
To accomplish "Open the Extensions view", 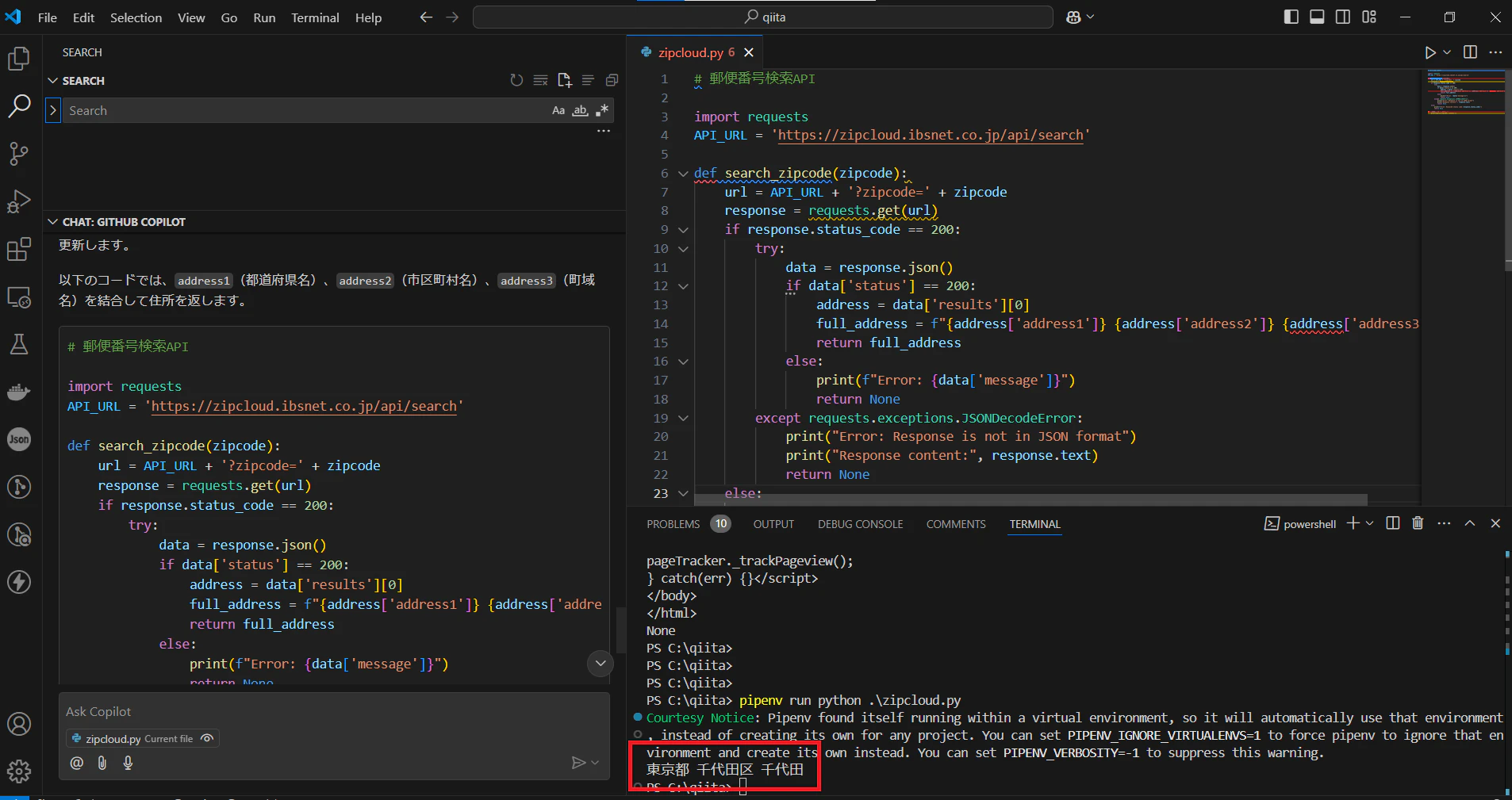I will pyautogui.click(x=19, y=249).
